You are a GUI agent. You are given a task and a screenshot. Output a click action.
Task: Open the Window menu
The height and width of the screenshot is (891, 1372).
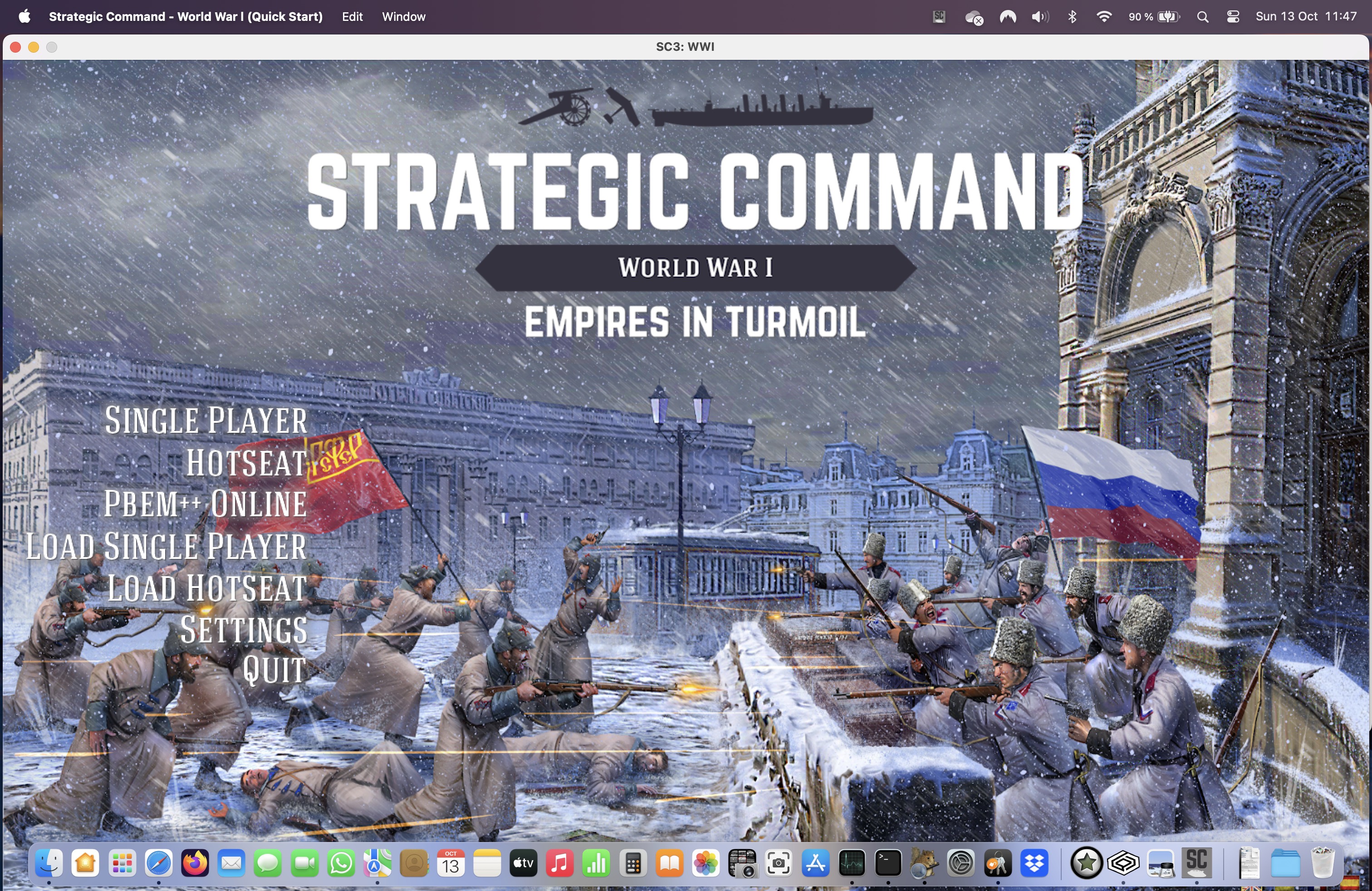pos(403,17)
